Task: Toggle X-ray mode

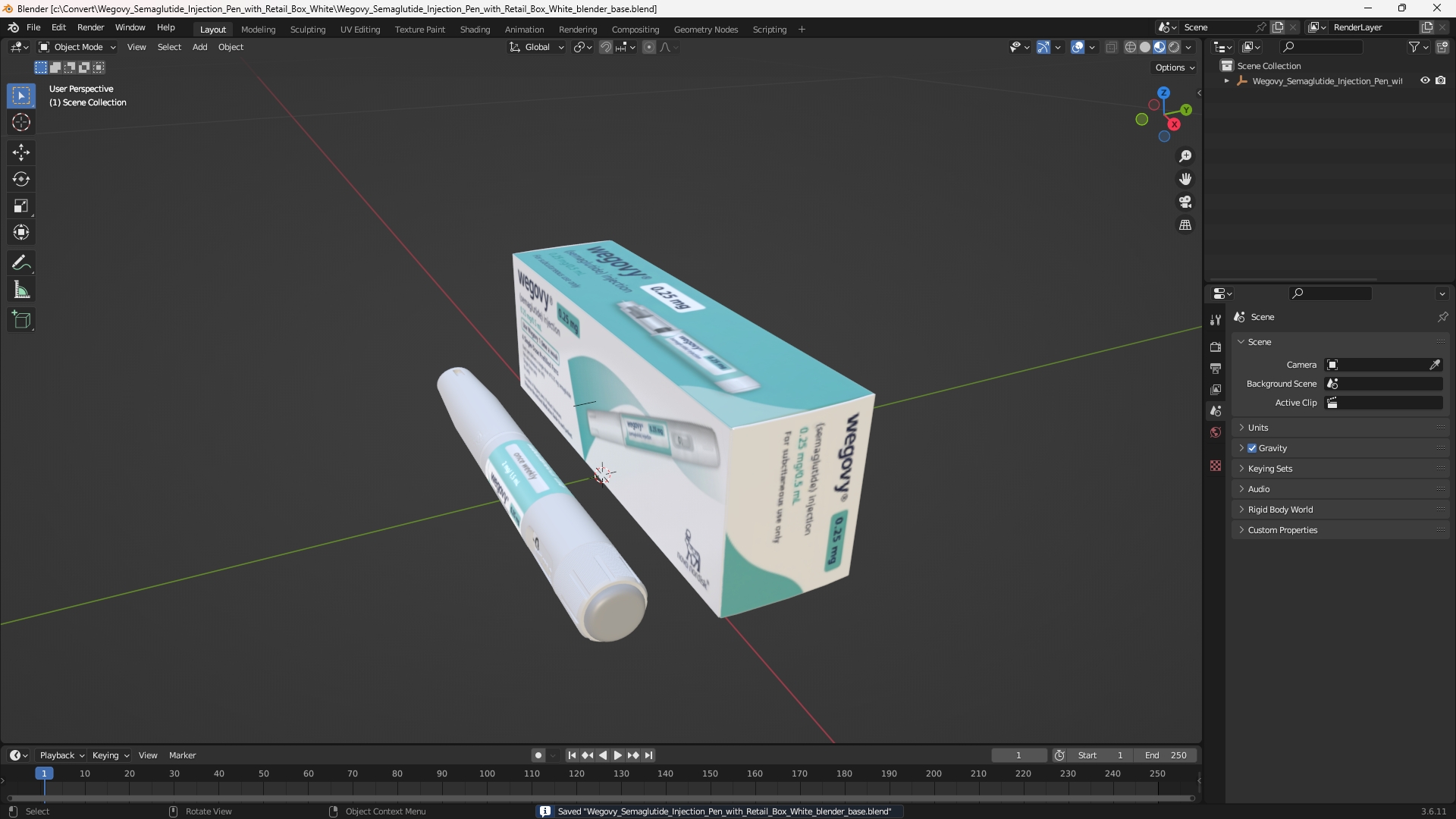Action: [1112, 47]
